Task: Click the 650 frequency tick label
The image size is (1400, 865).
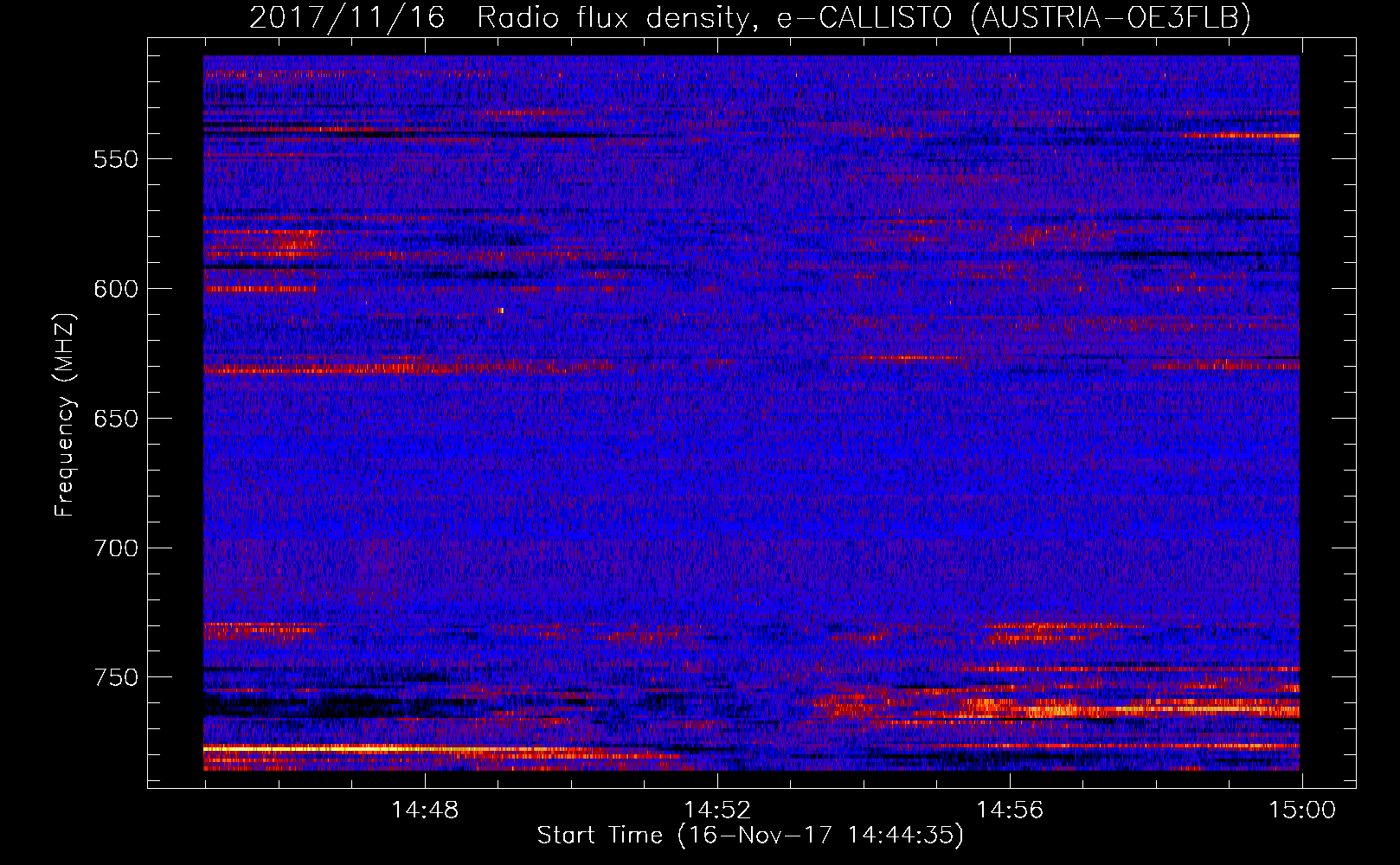Action: (116, 420)
